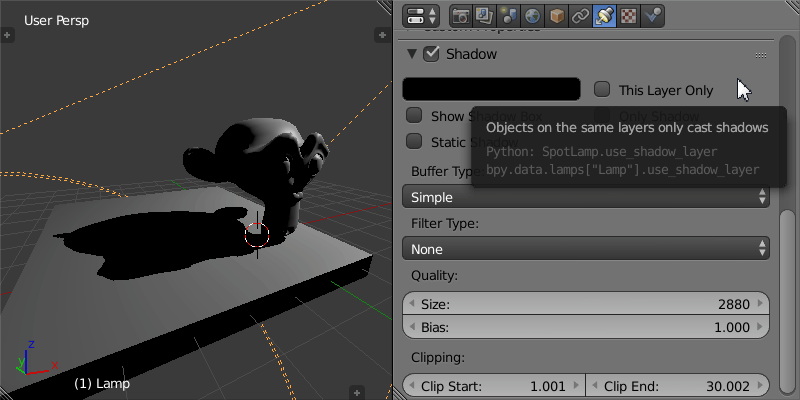The image size is (800, 400).
Task: Collapse the Shadow panel triangle
Action: point(412,54)
